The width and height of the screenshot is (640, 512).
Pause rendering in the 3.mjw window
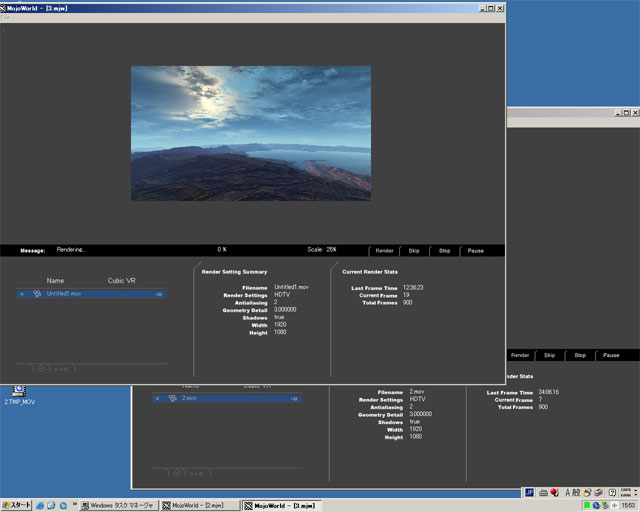[x=476, y=251]
